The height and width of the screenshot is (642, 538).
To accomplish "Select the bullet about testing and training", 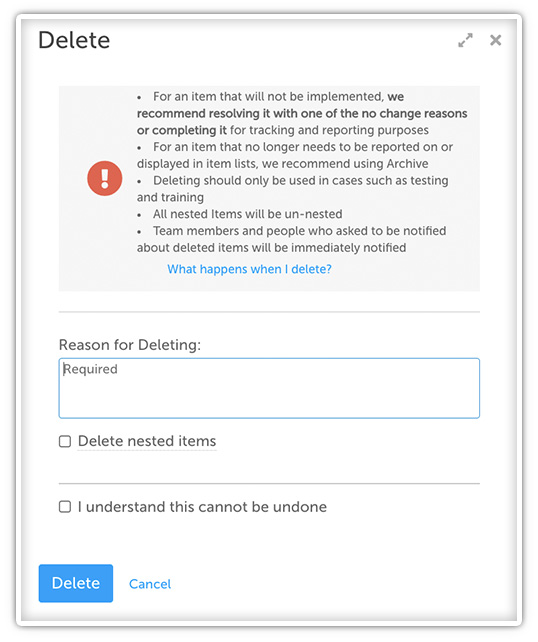I will 293,189.
